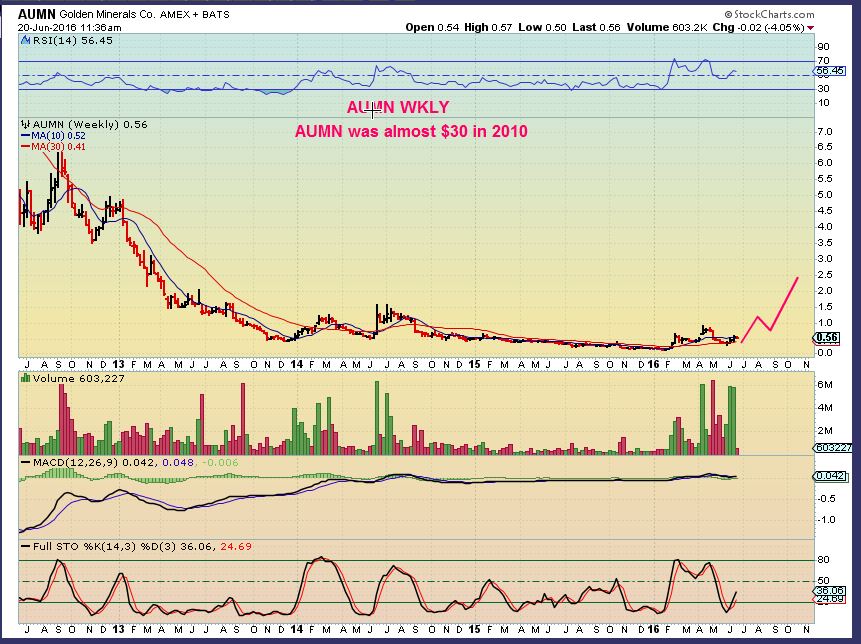Click the Low 0.50 quote value
This screenshot has width=861, height=644.
click(542, 27)
